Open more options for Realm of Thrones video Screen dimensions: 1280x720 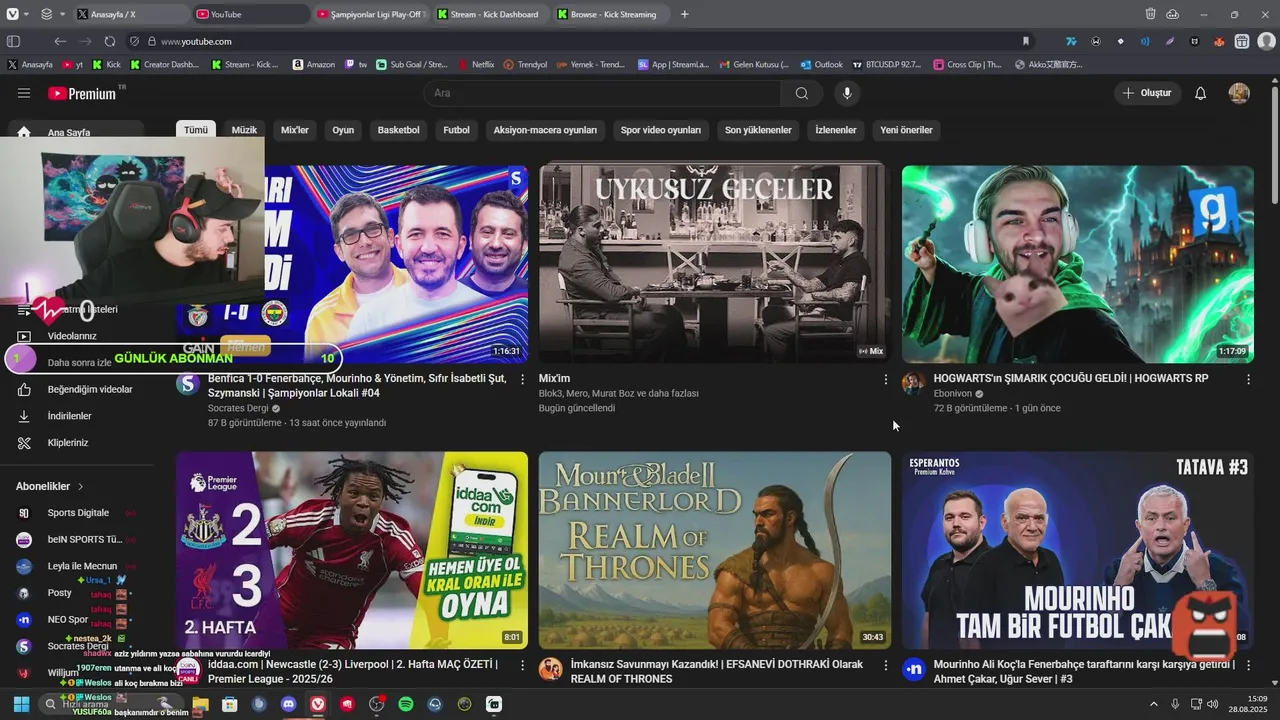coord(885,665)
